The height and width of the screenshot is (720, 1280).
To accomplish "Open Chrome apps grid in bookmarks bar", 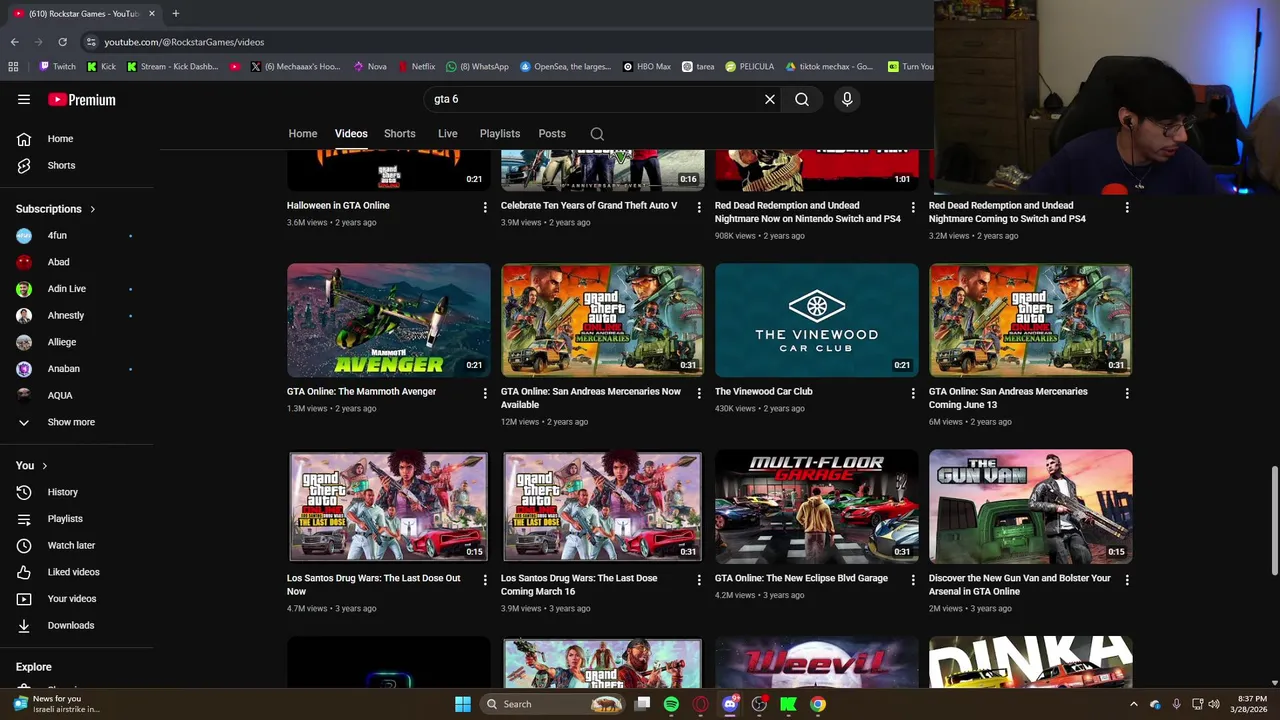I will click(13, 66).
